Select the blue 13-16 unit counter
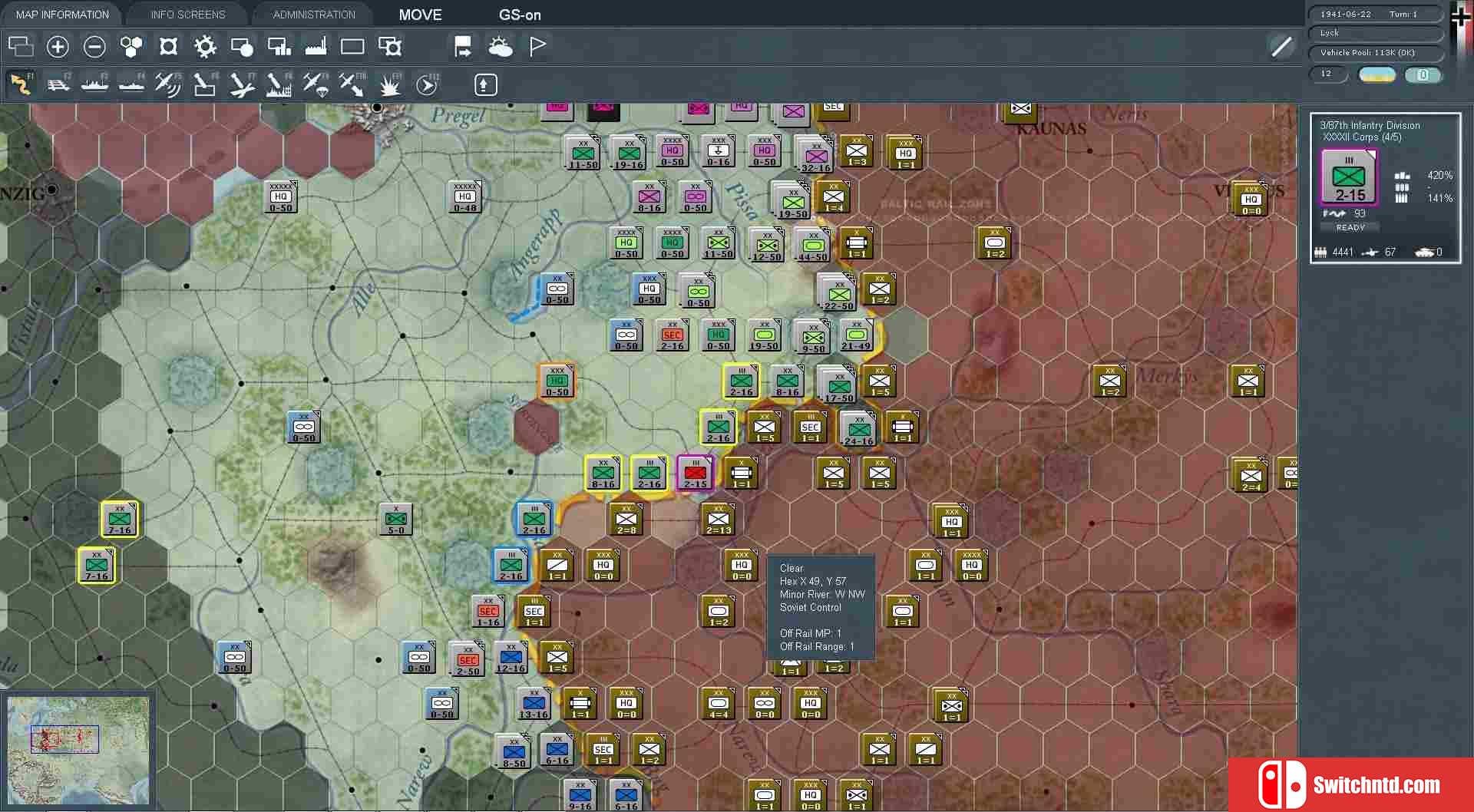 (534, 703)
